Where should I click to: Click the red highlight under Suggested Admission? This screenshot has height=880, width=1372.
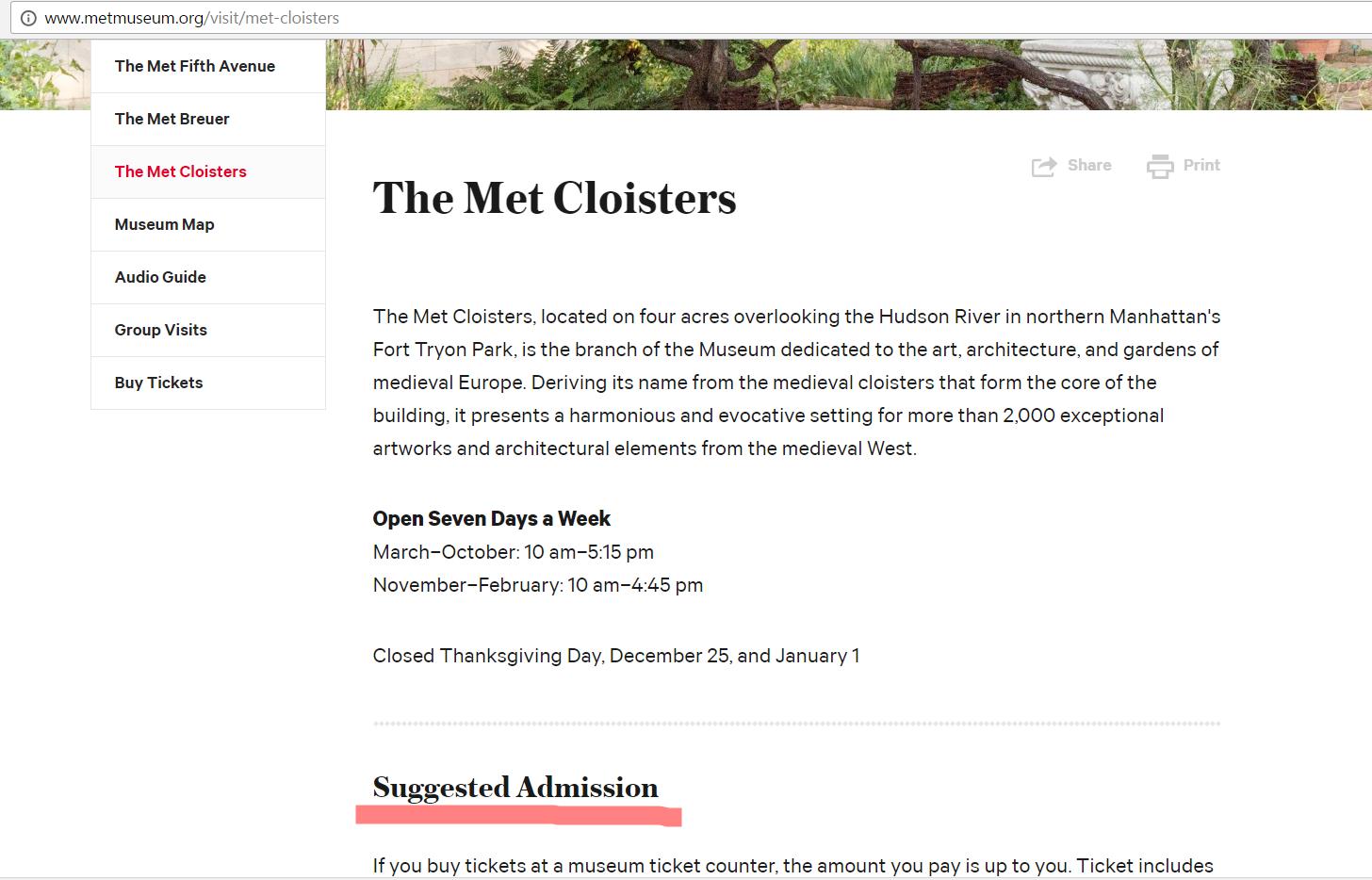[x=518, y=815]
